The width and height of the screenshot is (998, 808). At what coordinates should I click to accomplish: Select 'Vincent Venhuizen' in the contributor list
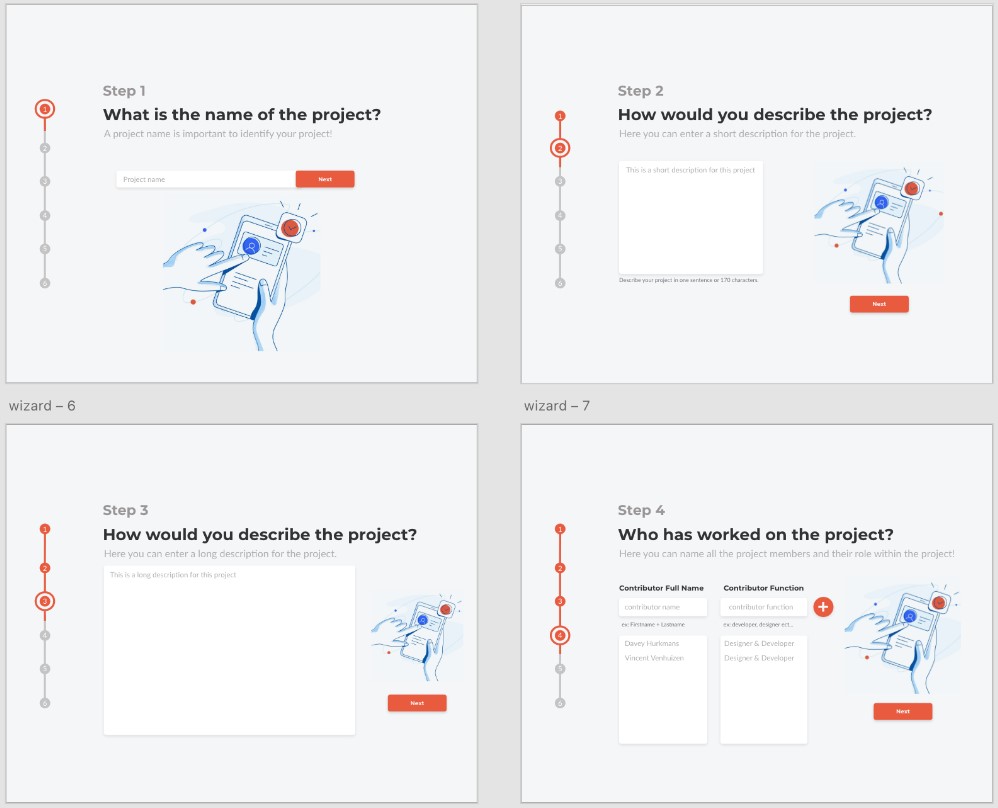coord(654,657)
